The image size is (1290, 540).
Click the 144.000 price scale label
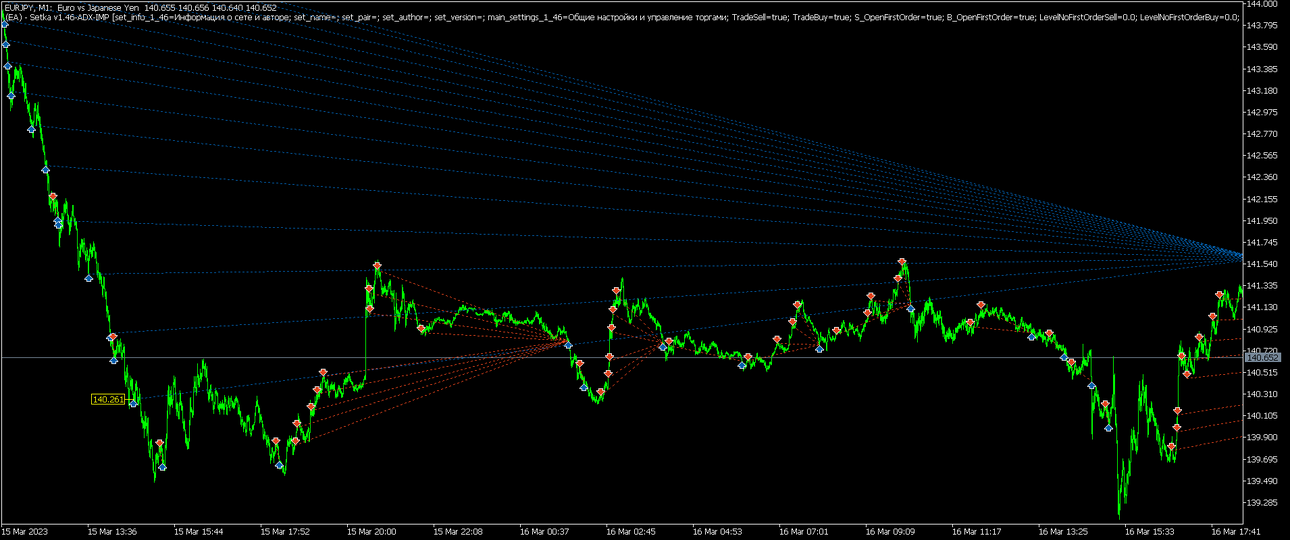point(1263,5)
